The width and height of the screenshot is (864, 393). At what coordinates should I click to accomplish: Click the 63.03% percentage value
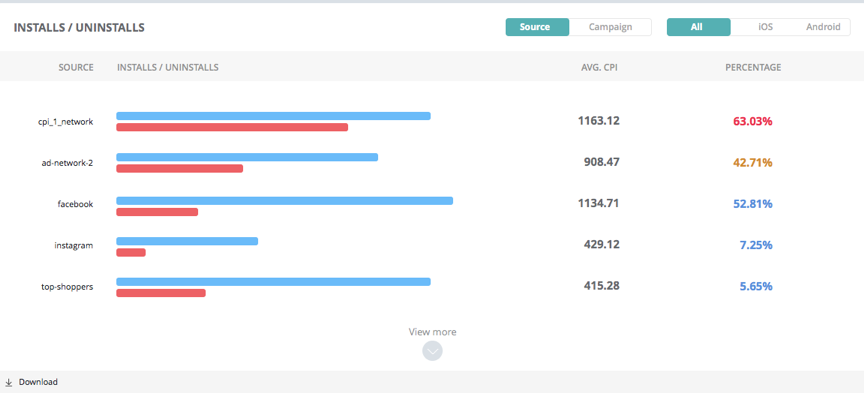tap(753, 121)
